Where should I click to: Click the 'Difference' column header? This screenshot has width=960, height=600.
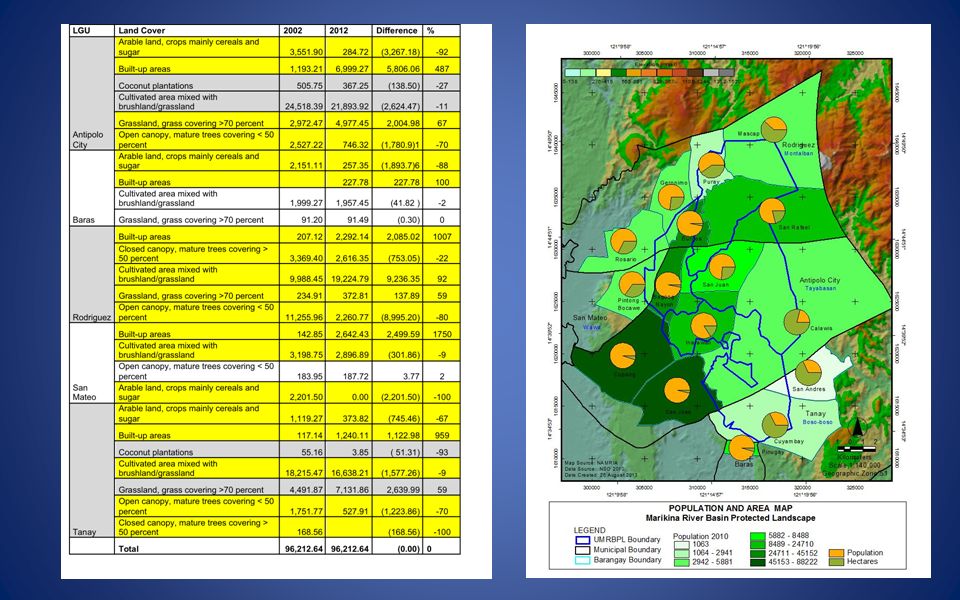coord(397,30)
